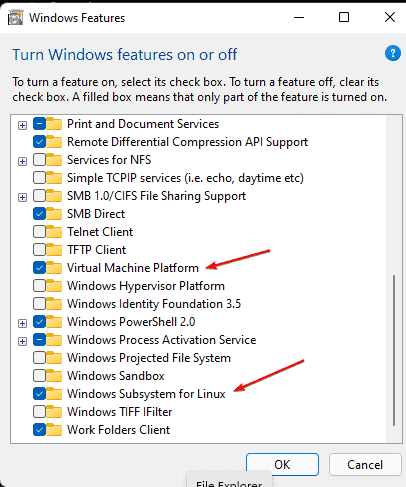
Task: Expand Windows Process Activation Service node
Action: tap(22, 341)
